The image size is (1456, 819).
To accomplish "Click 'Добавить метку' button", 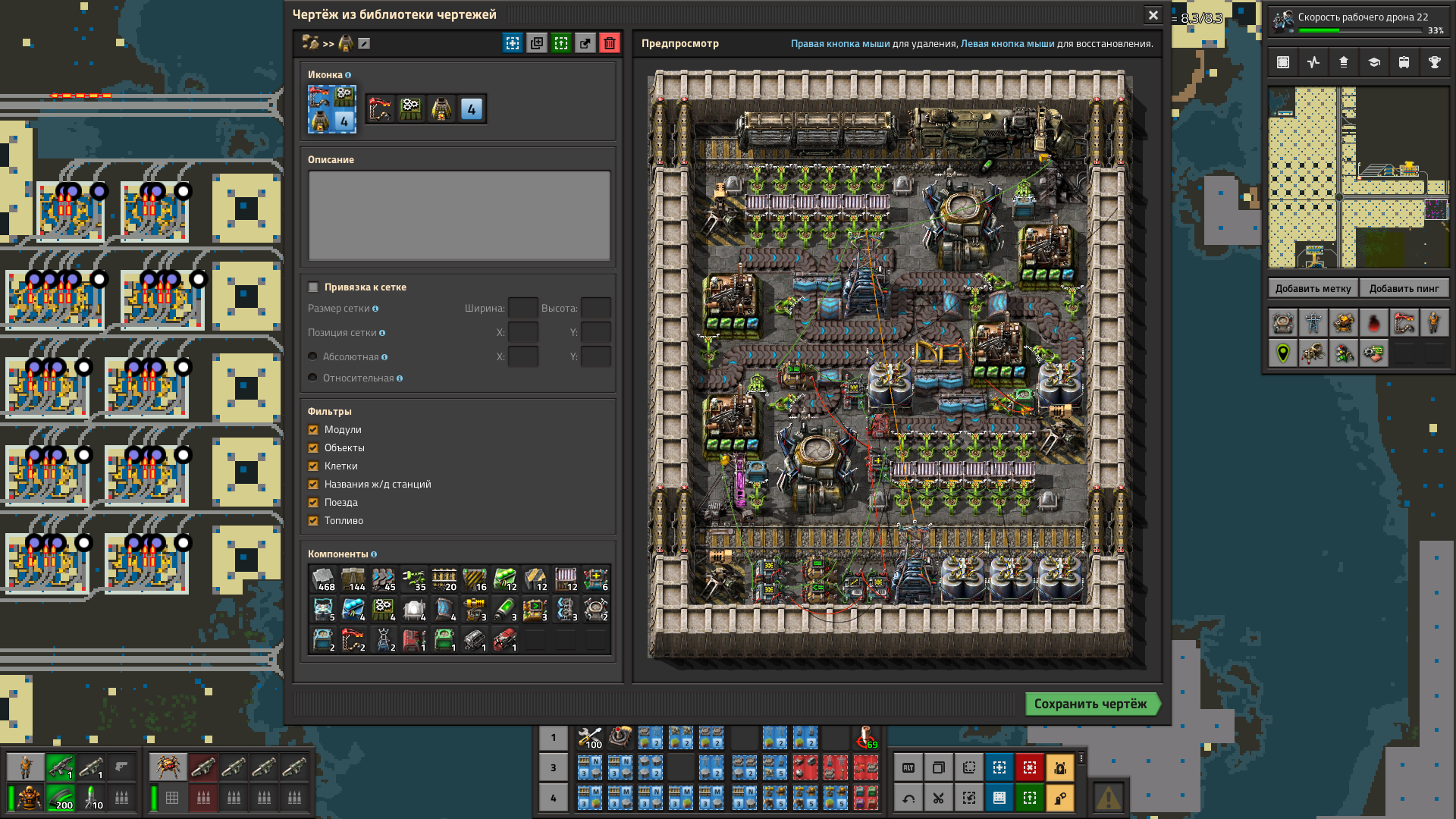I will [1313, 288].
